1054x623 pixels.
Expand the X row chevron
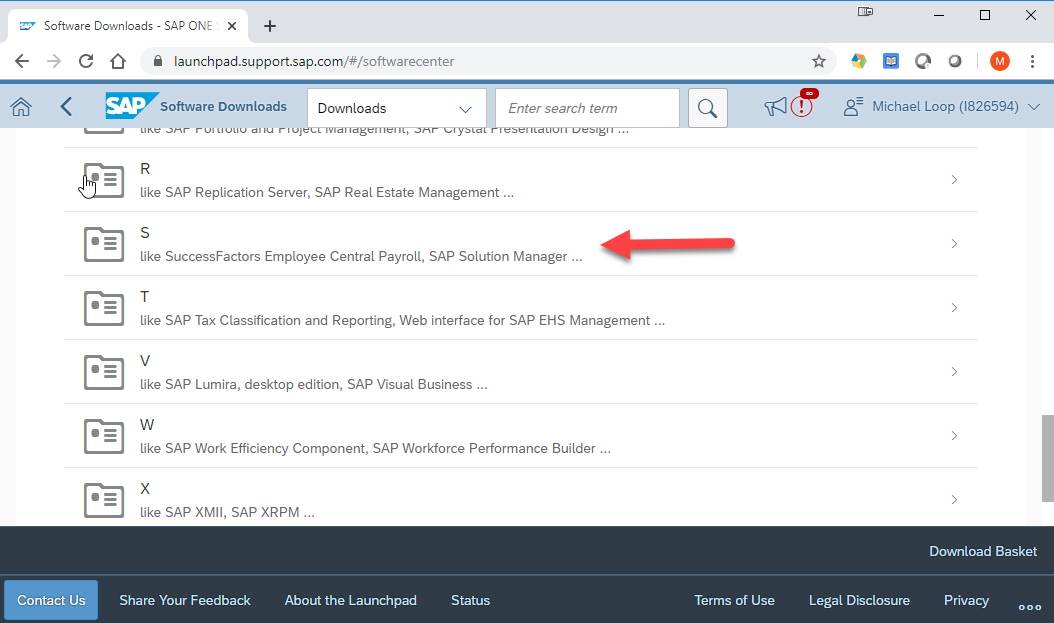pos(955,499)
